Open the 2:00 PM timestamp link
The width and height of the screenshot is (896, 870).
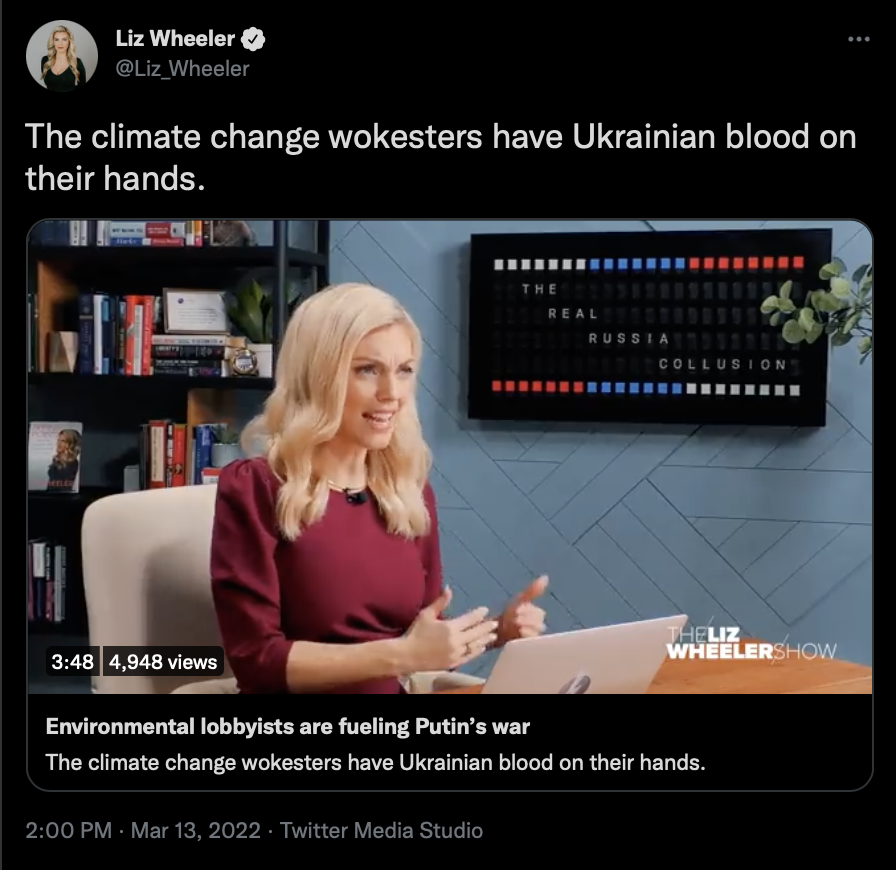pos(69,830)
